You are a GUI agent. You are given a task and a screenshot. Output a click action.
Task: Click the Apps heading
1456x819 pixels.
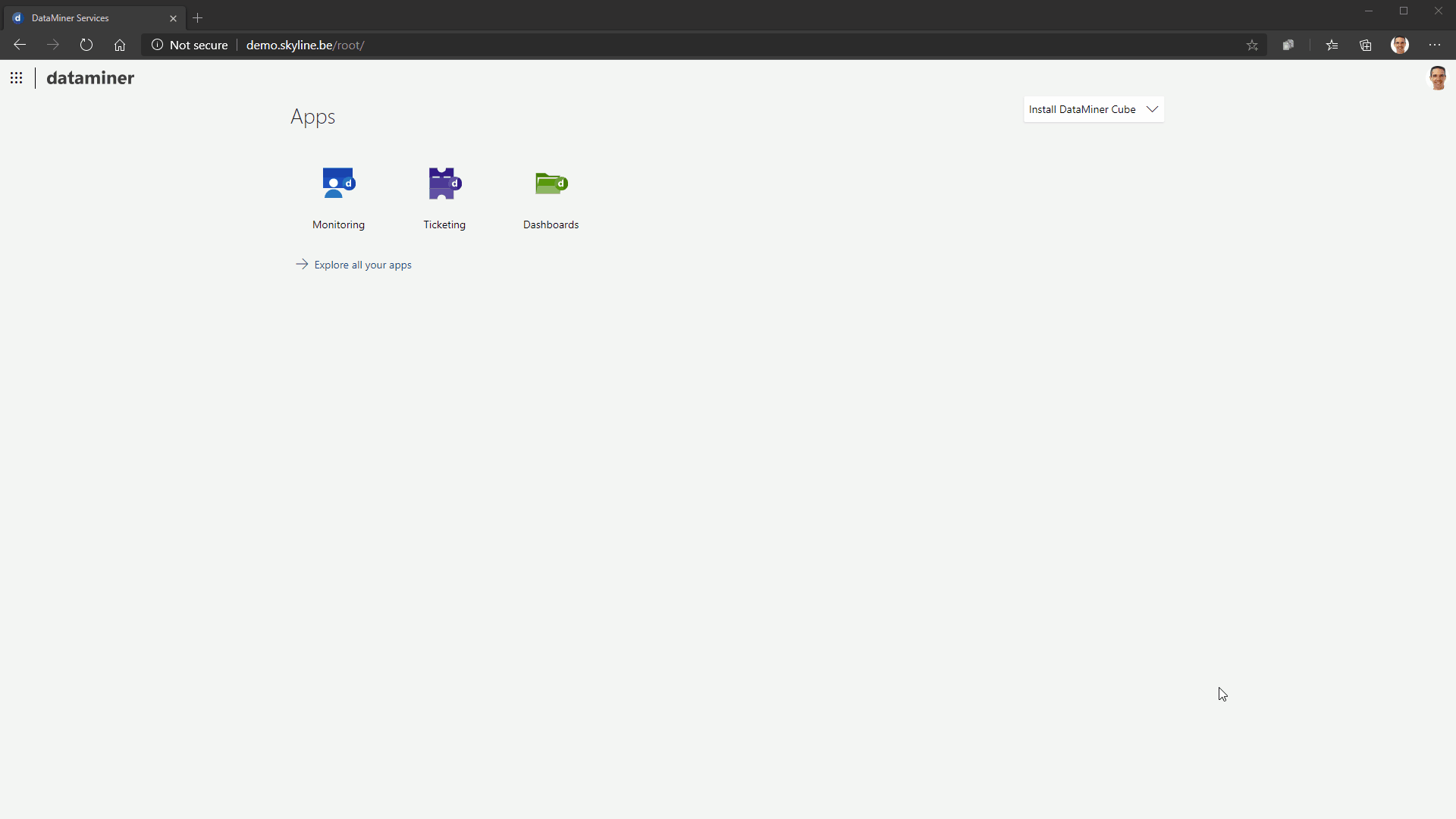click(312, 117)
